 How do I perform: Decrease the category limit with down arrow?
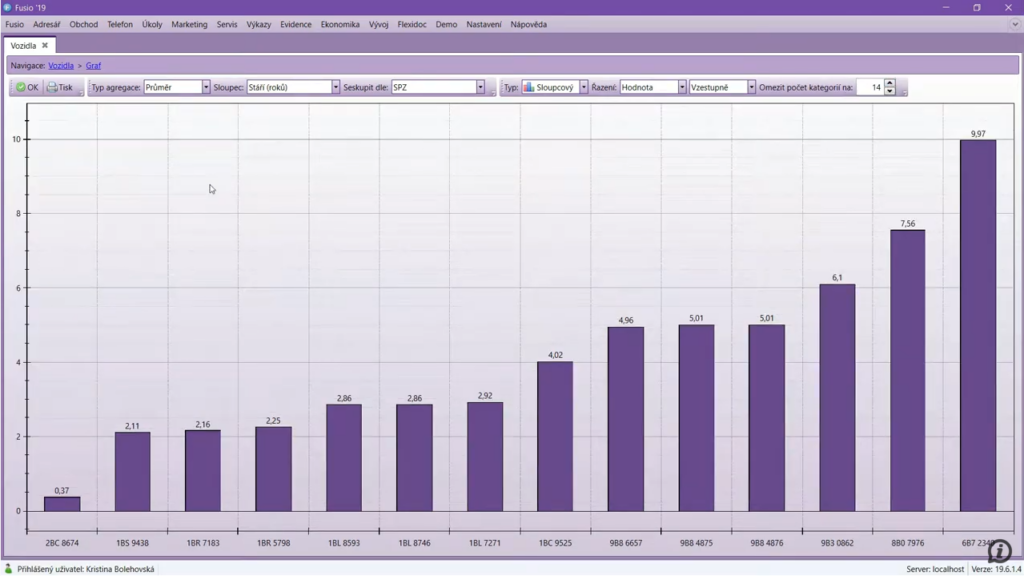pos(890,92)
